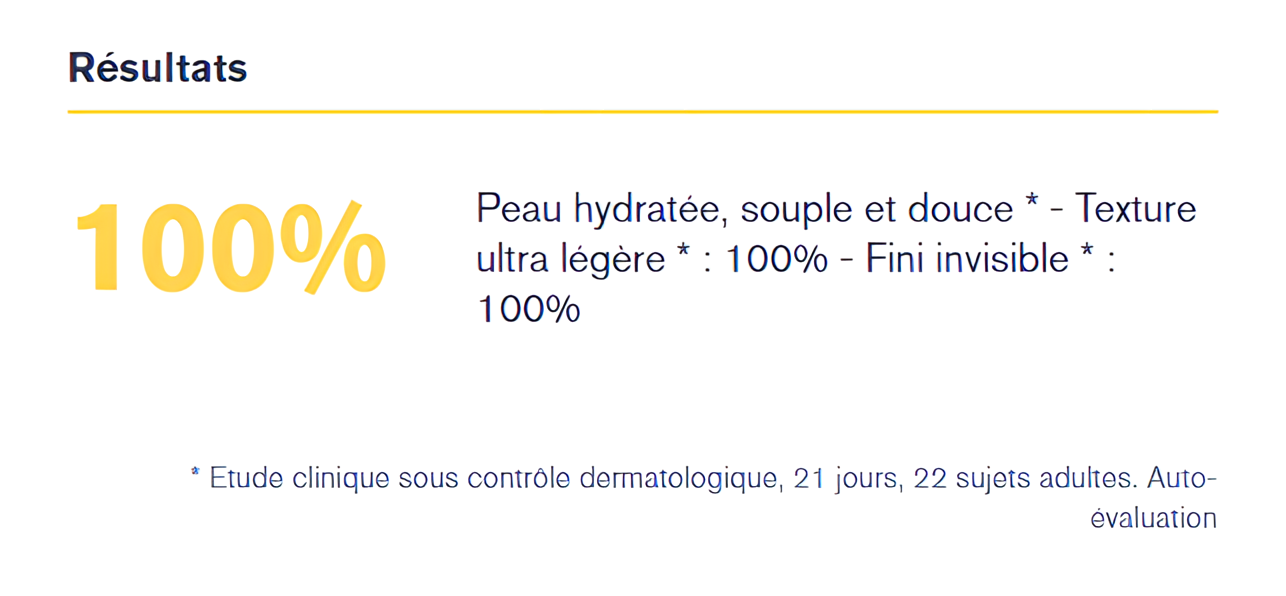Click the 100% on the third description line
1286x596 pixels.
(528, 309)
